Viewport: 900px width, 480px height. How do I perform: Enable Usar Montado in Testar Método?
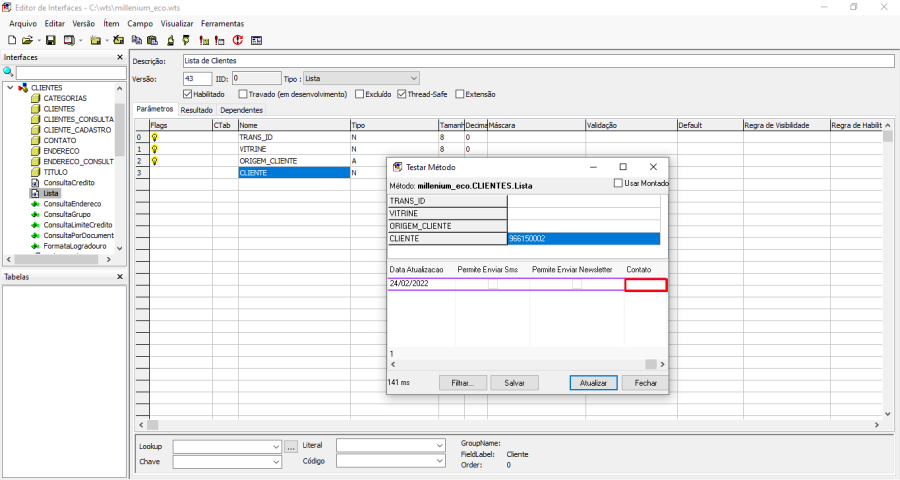point(618,183)
